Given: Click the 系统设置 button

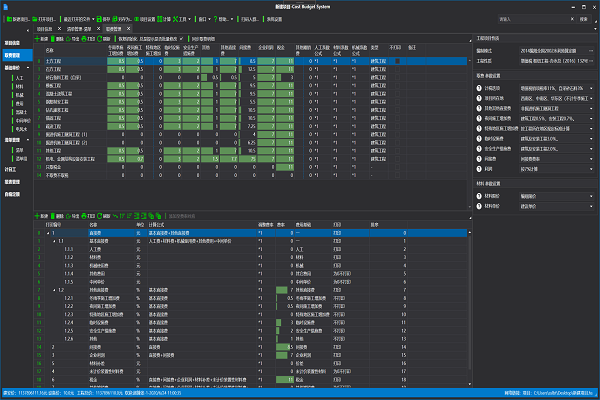Looking at the screenshot, I should tap(273, 18).
